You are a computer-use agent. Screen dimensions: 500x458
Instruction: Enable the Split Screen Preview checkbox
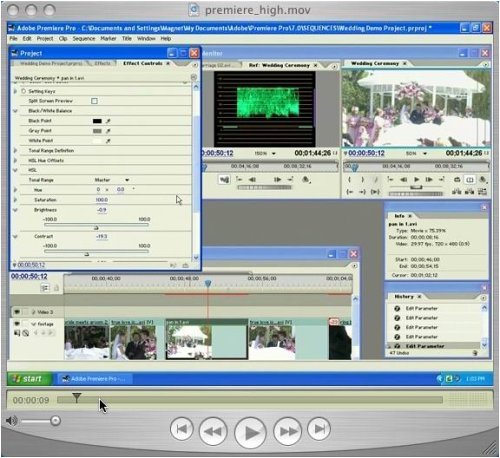tap(94, 101)
